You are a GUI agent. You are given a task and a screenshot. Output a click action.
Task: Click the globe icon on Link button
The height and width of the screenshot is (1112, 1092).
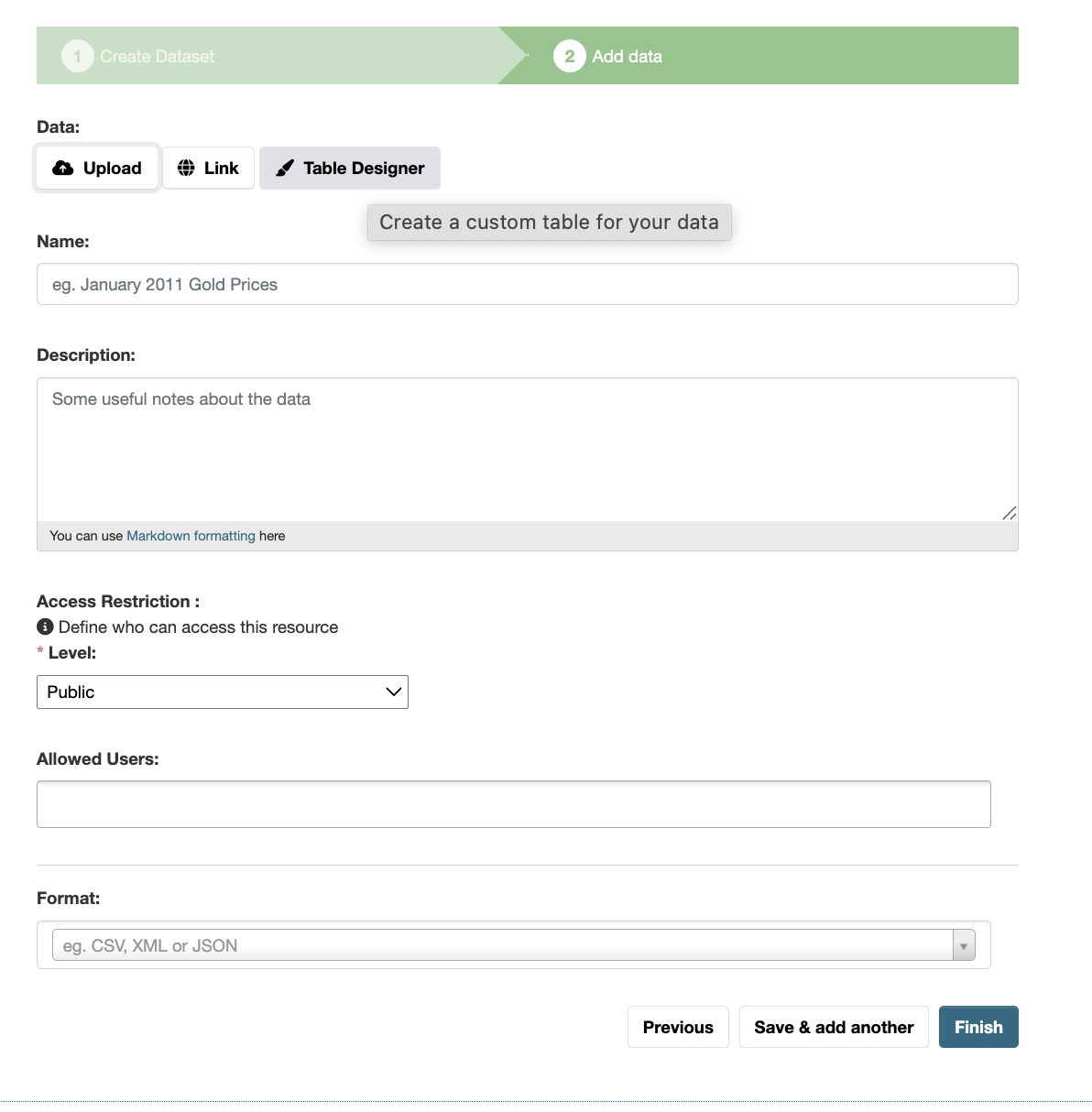coord(186,168)
